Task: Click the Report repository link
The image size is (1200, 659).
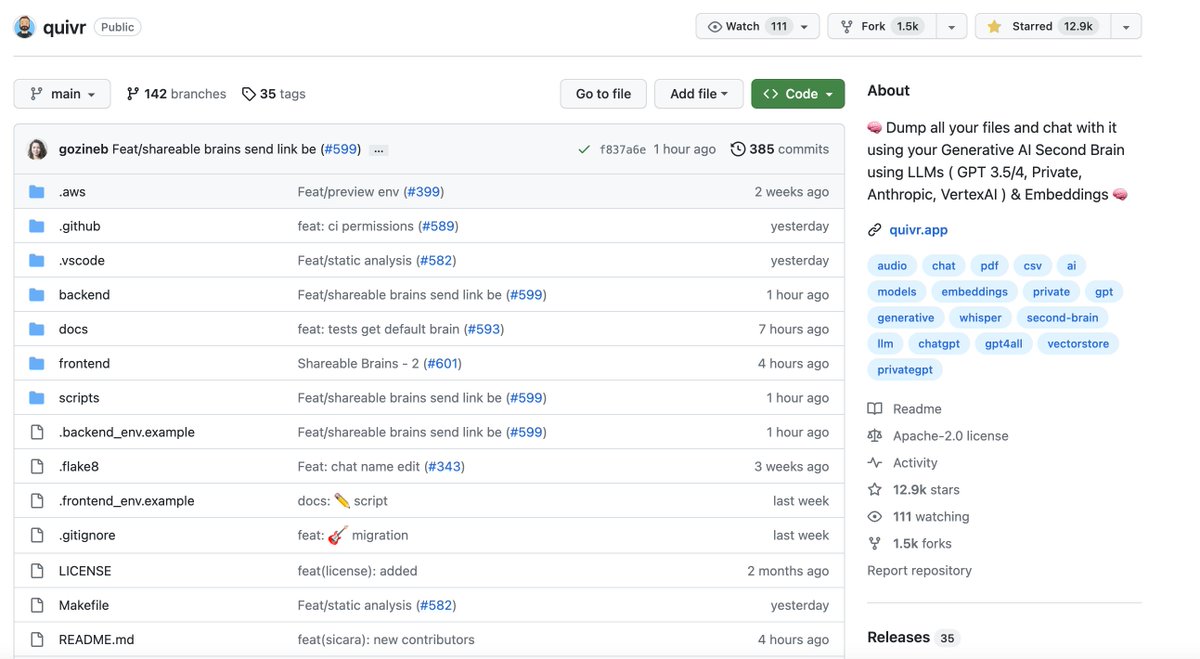Action: pos(919,571)
